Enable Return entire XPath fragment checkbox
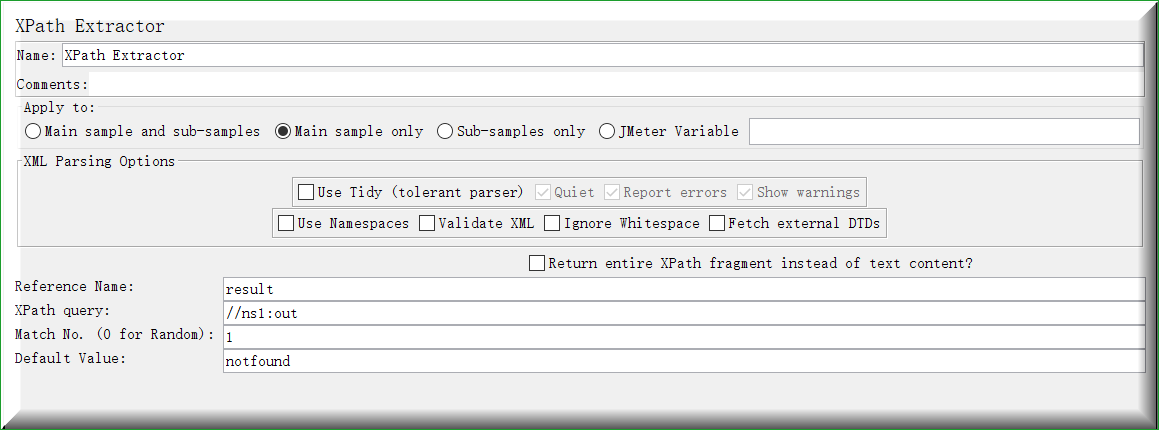Screen dimensions: 1160x431 (x=751, y=263)
